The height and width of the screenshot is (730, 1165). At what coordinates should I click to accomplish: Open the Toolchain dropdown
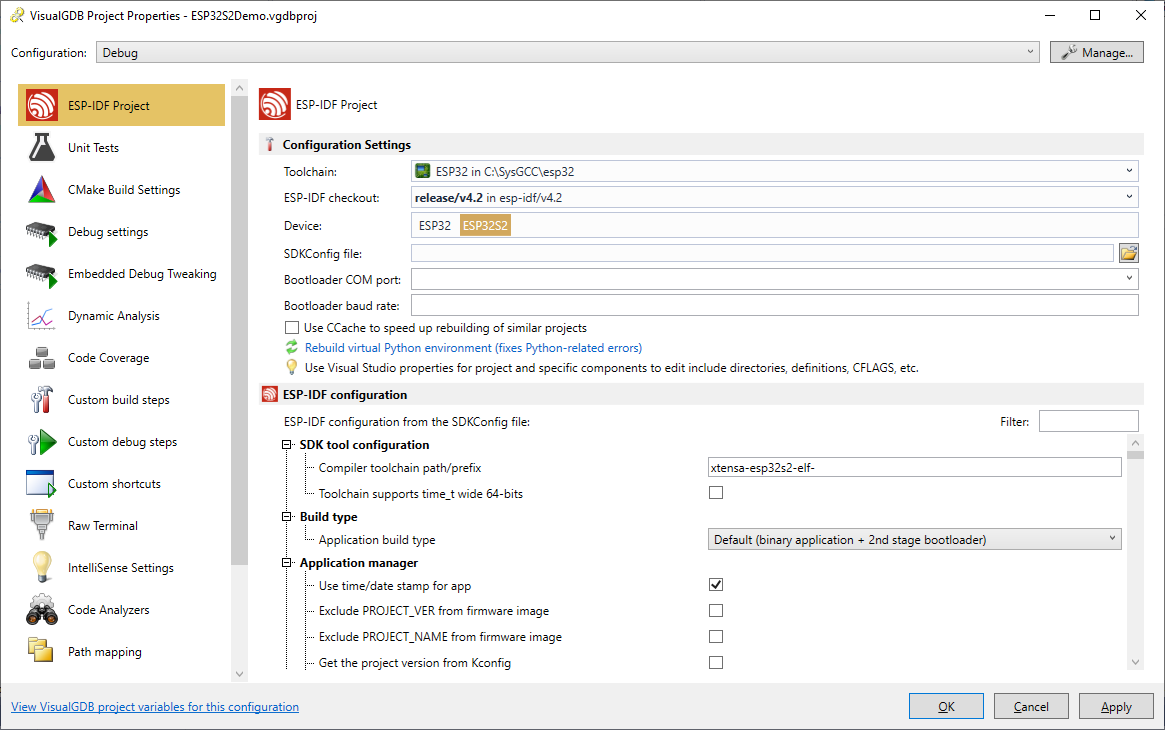point(774,172)
